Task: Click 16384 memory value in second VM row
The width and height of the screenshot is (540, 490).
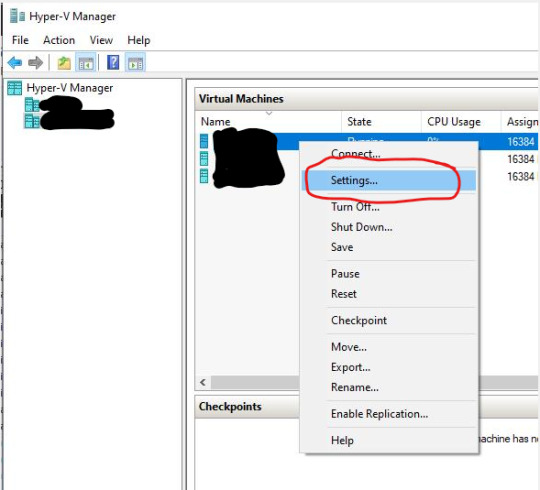Action: [x=520, y=159]
